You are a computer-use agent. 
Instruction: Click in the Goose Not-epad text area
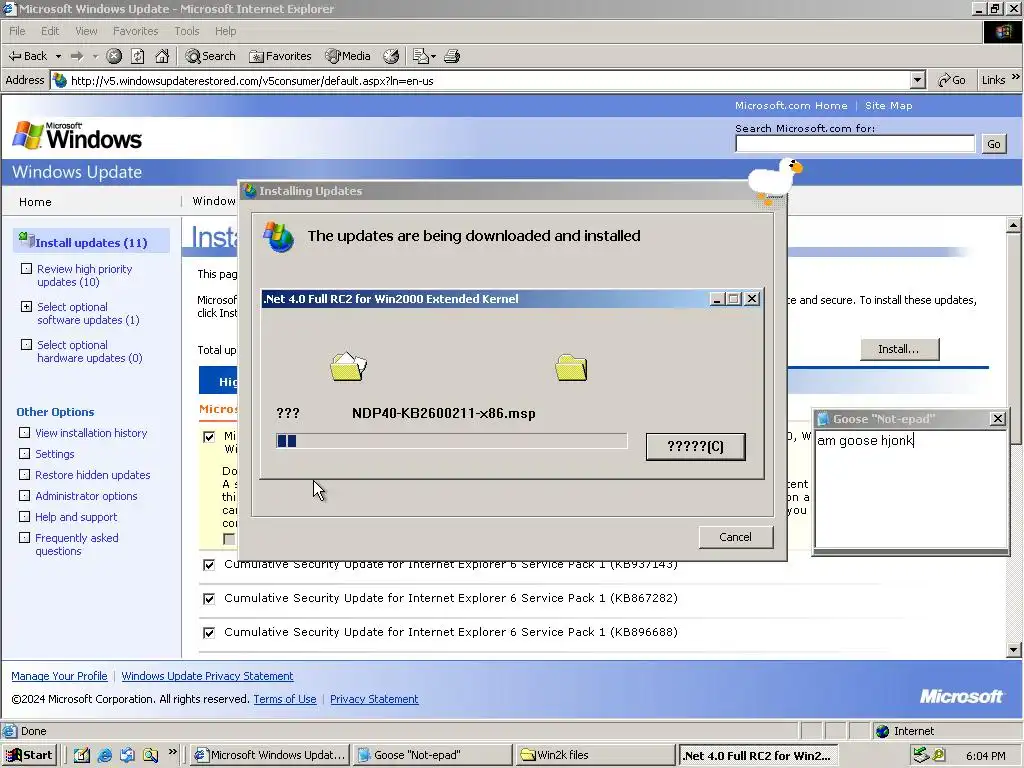point(910,488)
